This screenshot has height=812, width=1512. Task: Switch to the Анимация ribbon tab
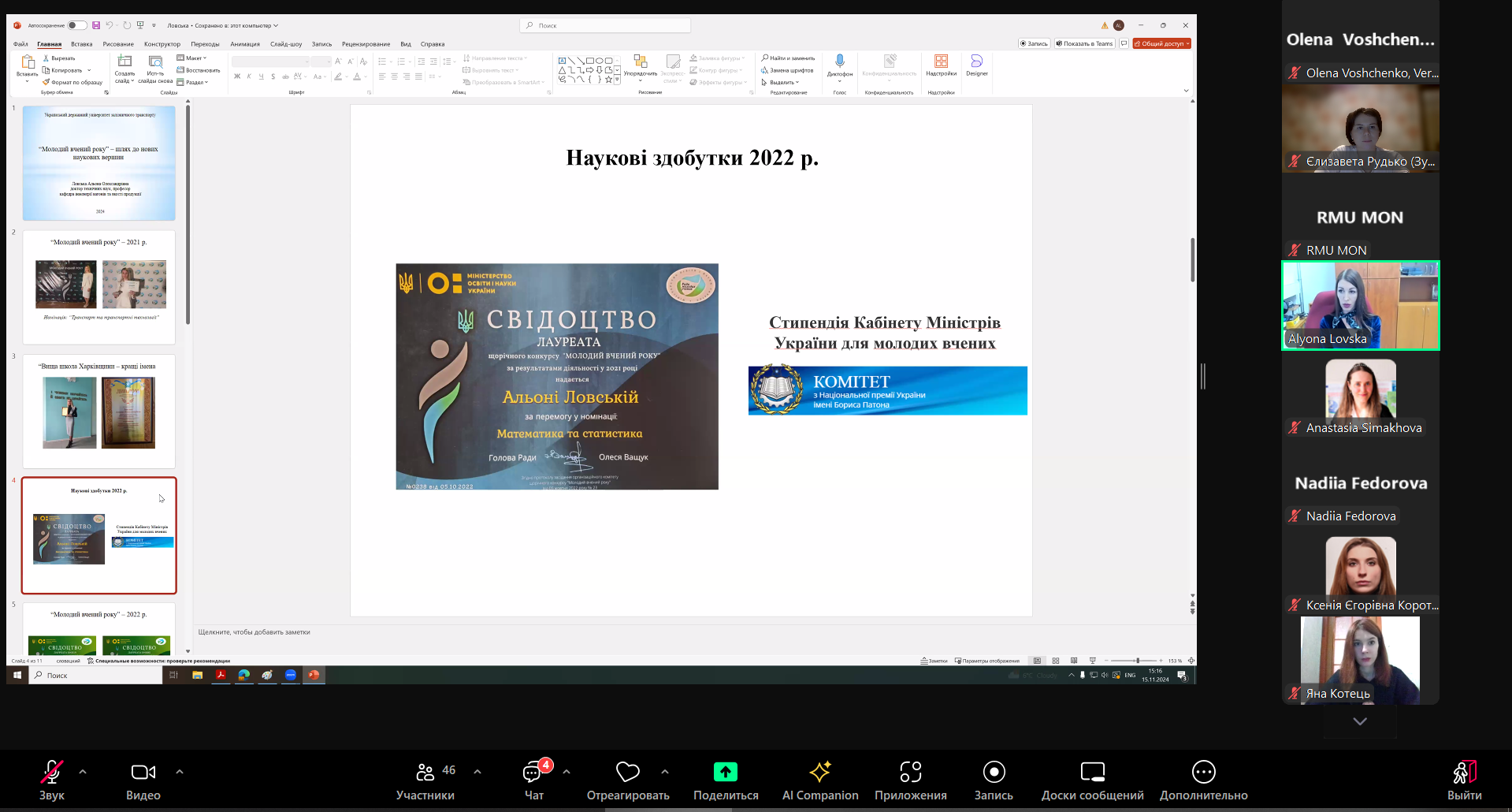245,44
